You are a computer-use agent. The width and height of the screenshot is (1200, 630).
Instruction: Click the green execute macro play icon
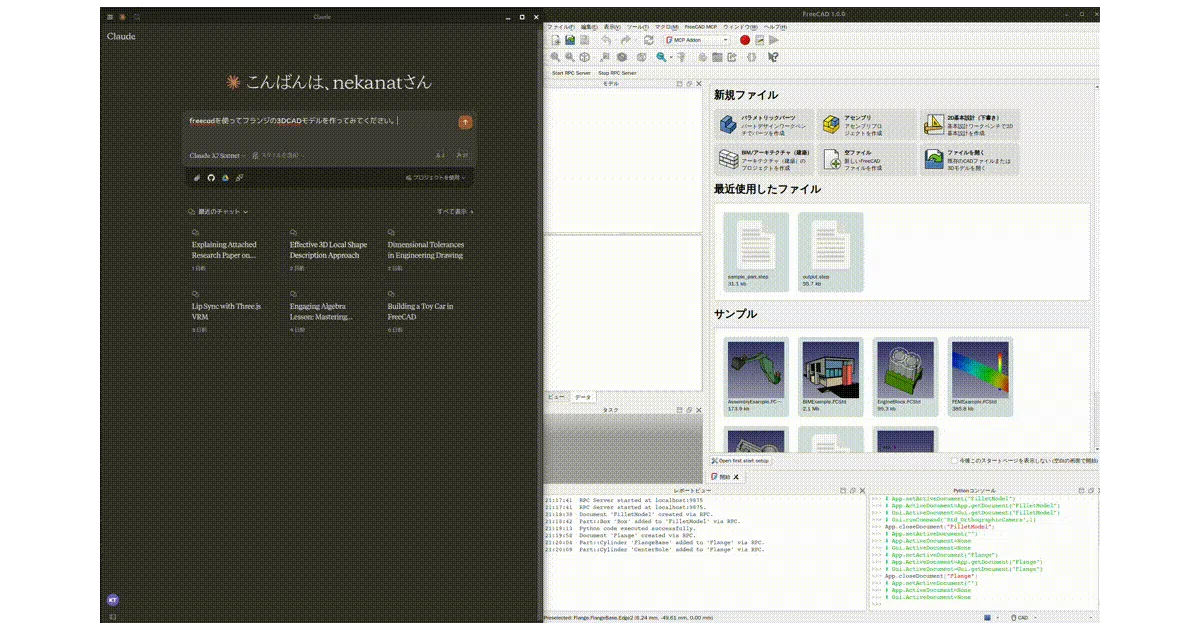(x=773, y=40)
